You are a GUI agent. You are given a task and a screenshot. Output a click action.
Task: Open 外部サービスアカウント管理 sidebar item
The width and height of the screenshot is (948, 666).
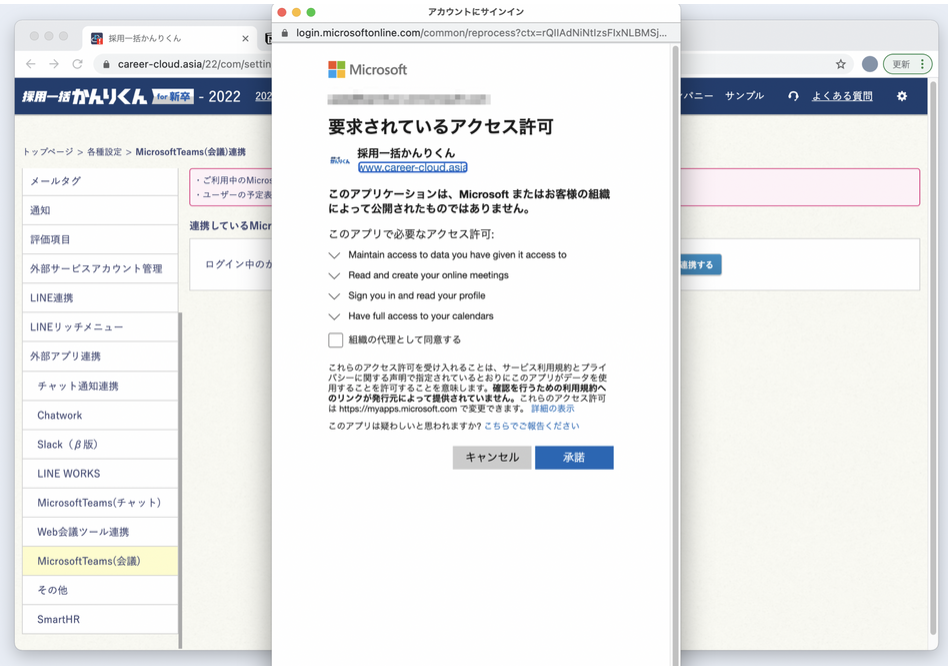100,268
